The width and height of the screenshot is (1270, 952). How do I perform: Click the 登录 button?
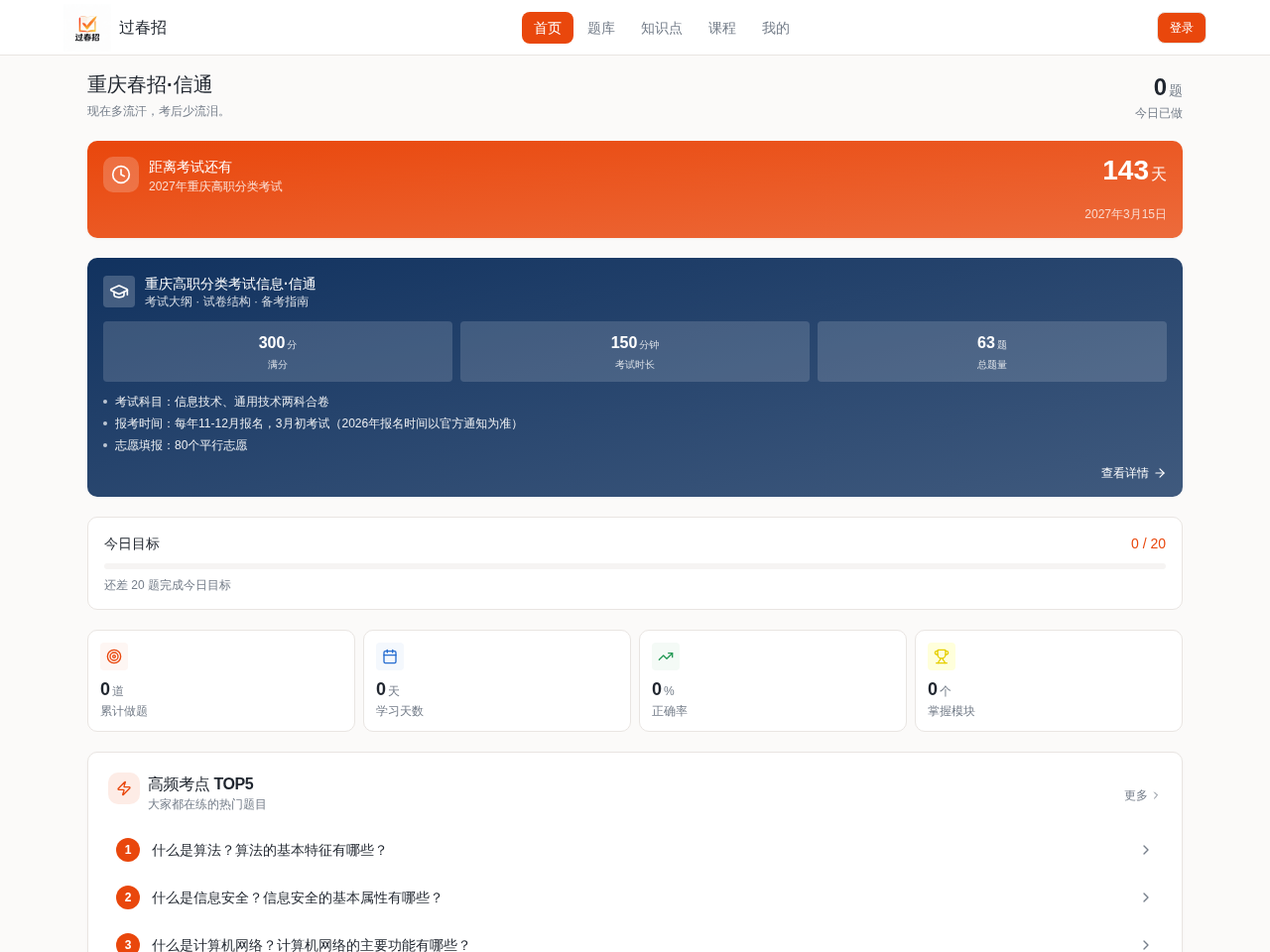1182,28
